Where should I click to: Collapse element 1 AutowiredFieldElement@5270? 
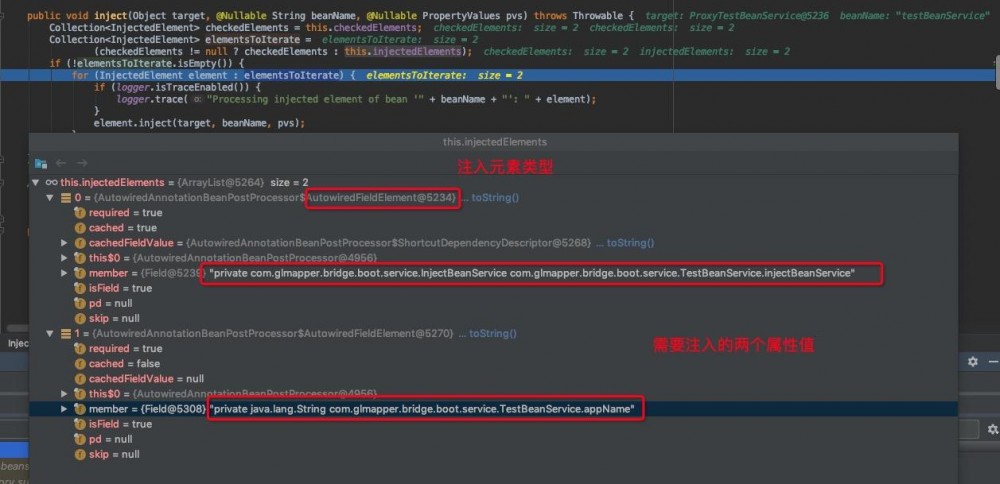(x=49, y=334)
